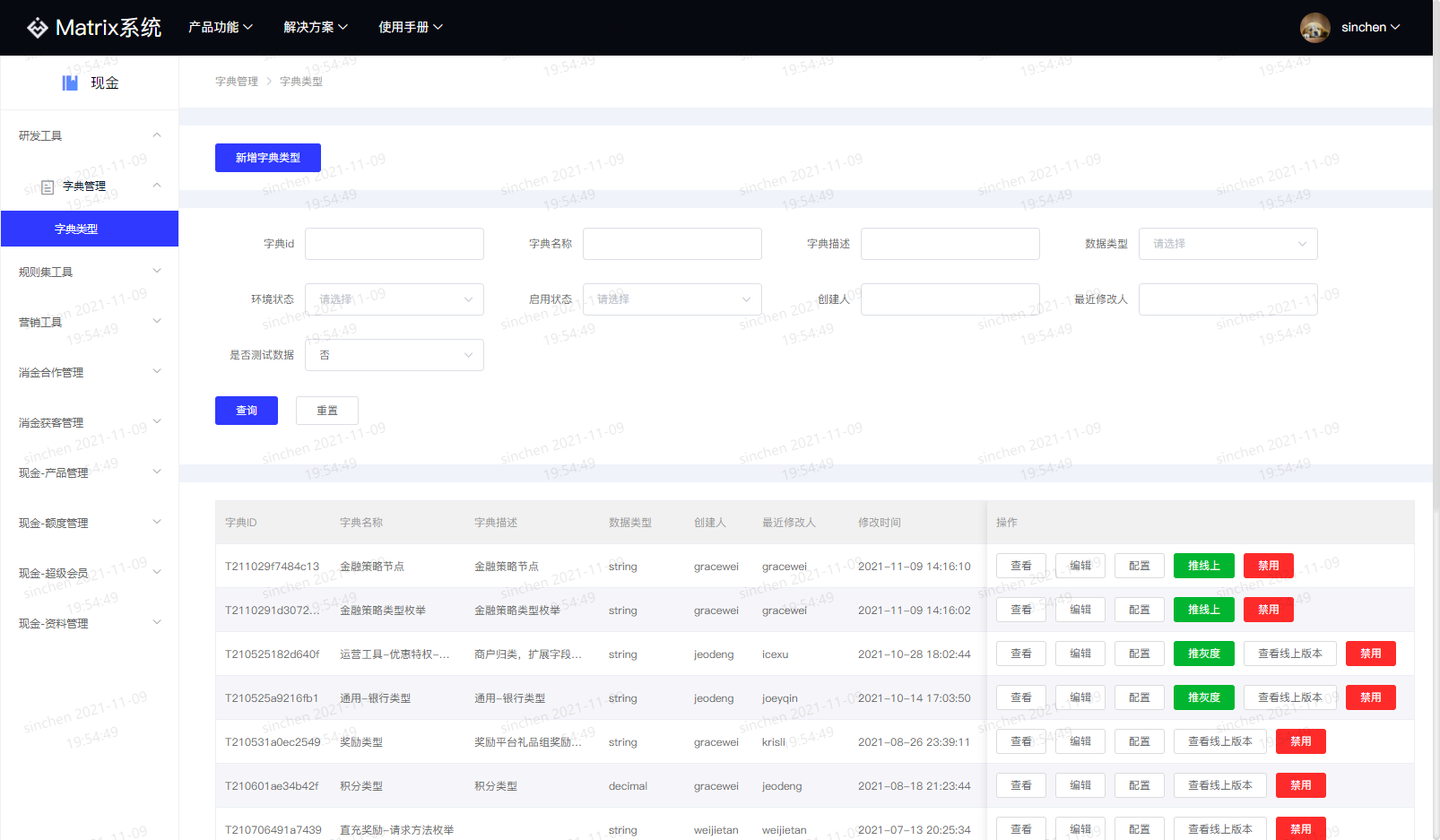Click the 修改时间 column header

click(x=880, y=523)
